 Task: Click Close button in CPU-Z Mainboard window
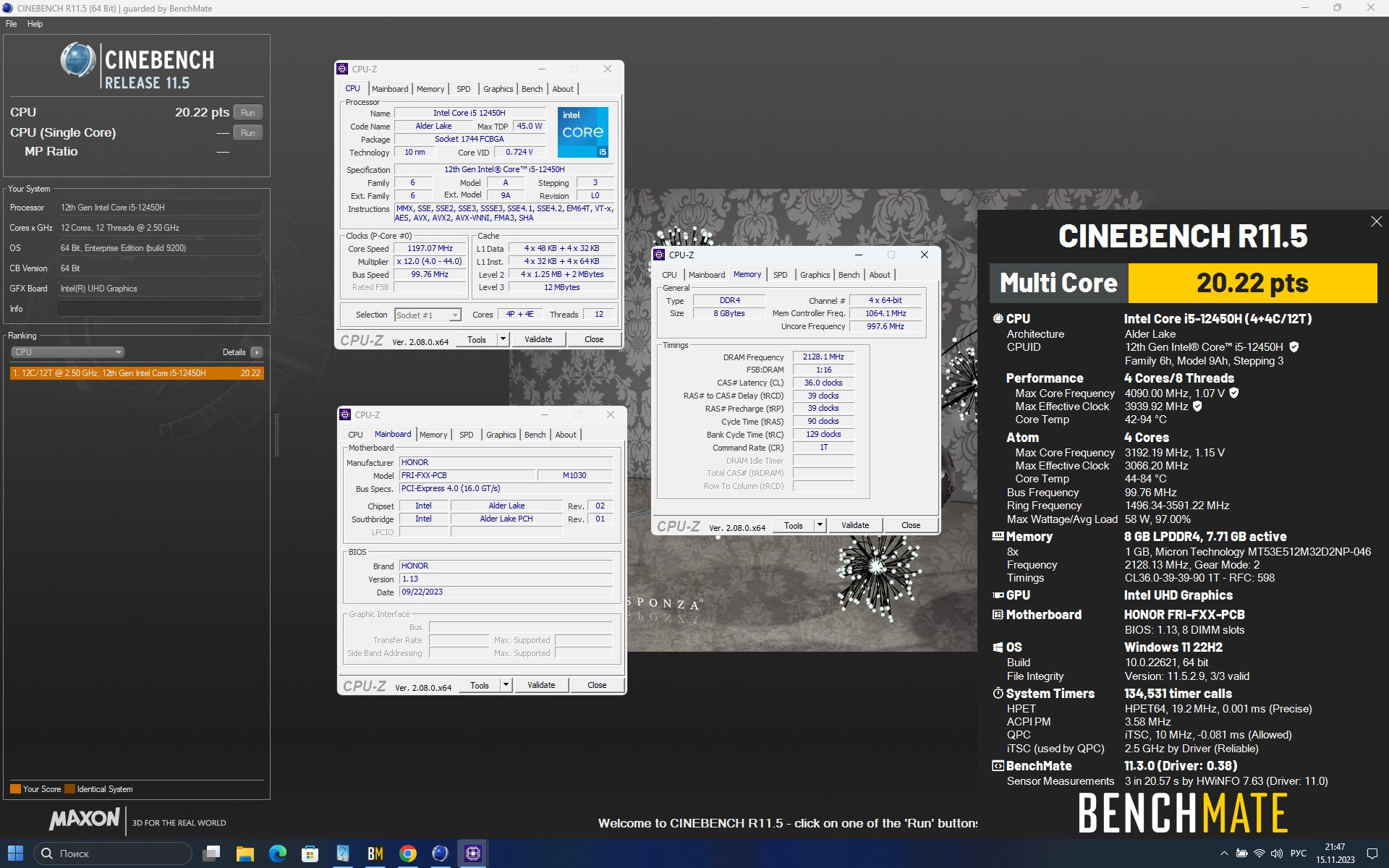point(597,685)
